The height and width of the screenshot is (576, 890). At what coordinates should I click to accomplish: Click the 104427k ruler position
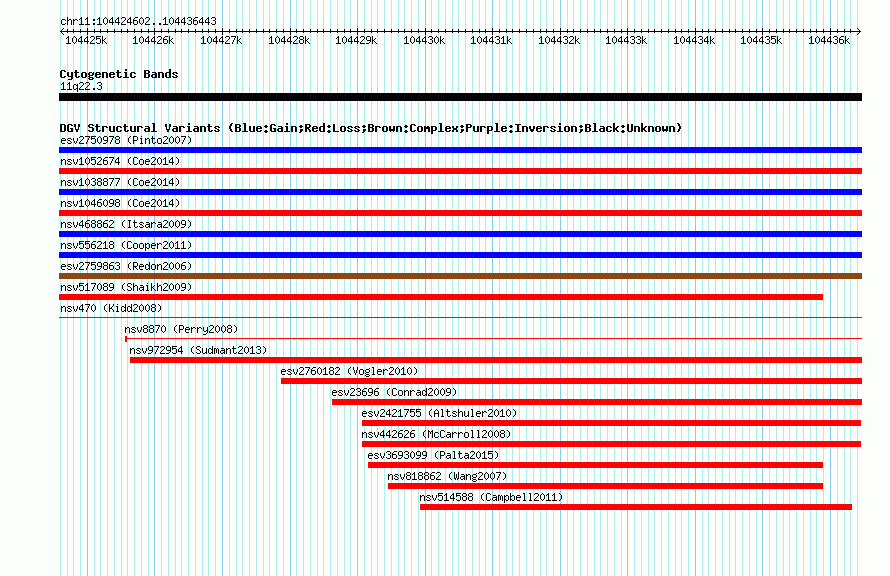point(221,40)
